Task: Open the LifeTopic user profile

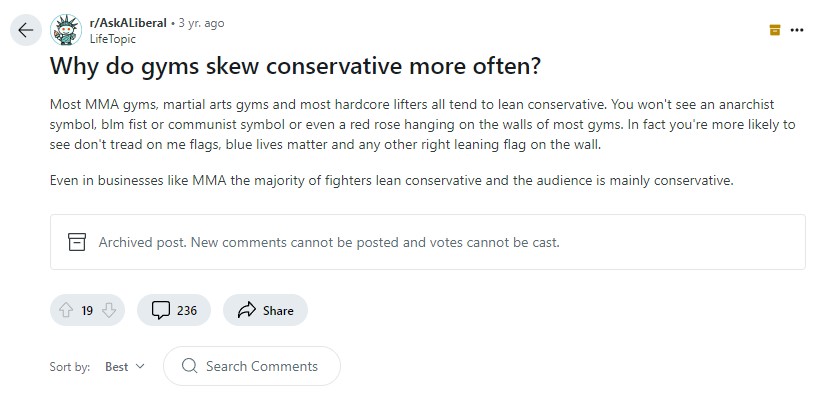Action: (112, 39)
